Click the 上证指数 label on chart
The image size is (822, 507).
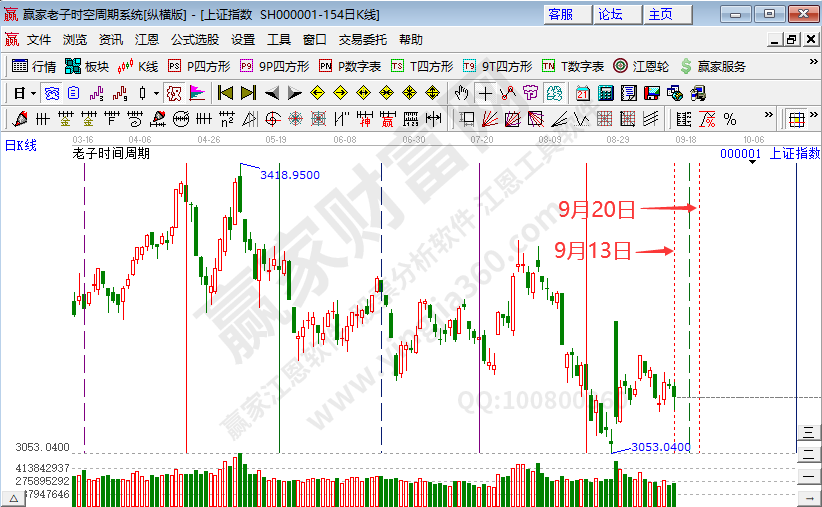point(795,154)
